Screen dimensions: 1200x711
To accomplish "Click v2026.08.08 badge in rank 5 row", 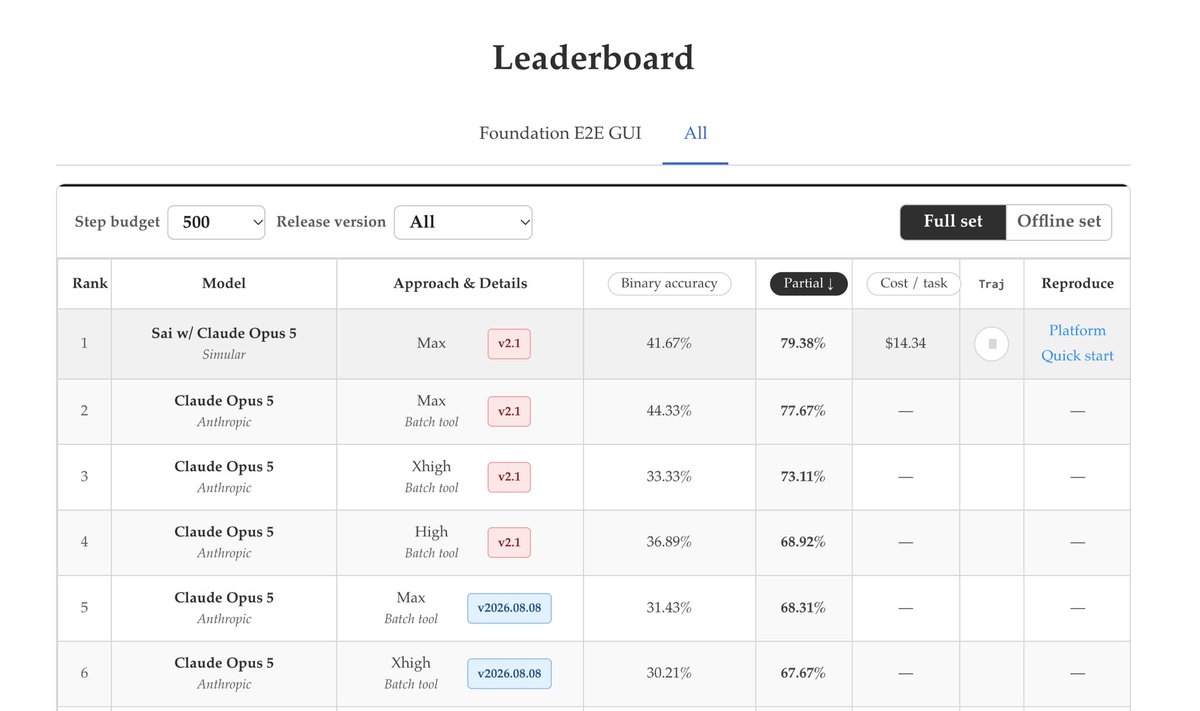I will 509,608.
